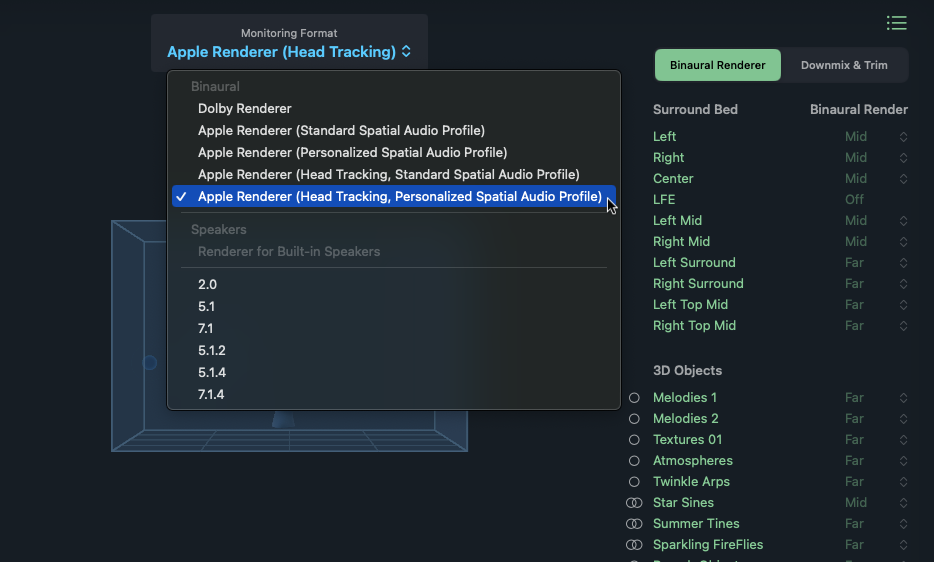
Task: Select Dolby Renderer from the menu
Action: pos(244,109)
